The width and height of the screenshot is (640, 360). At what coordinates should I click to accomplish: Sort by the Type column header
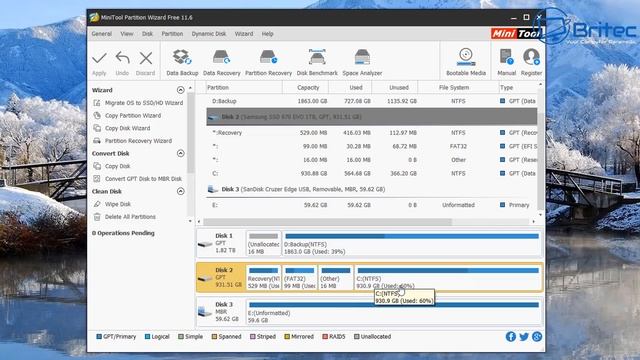[518, 87]
